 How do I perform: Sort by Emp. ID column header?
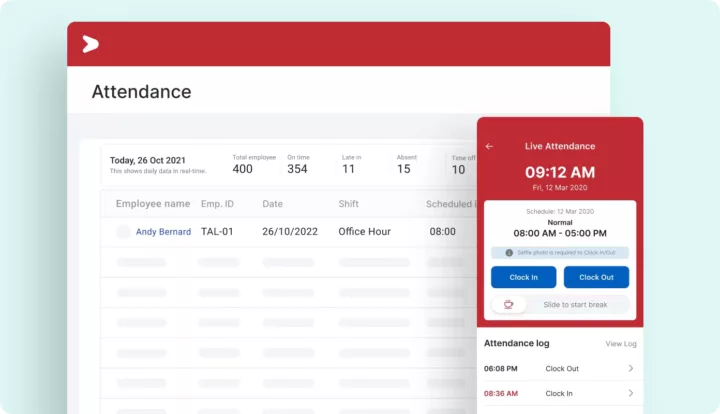pyautogui.click(x=217, y=204)
